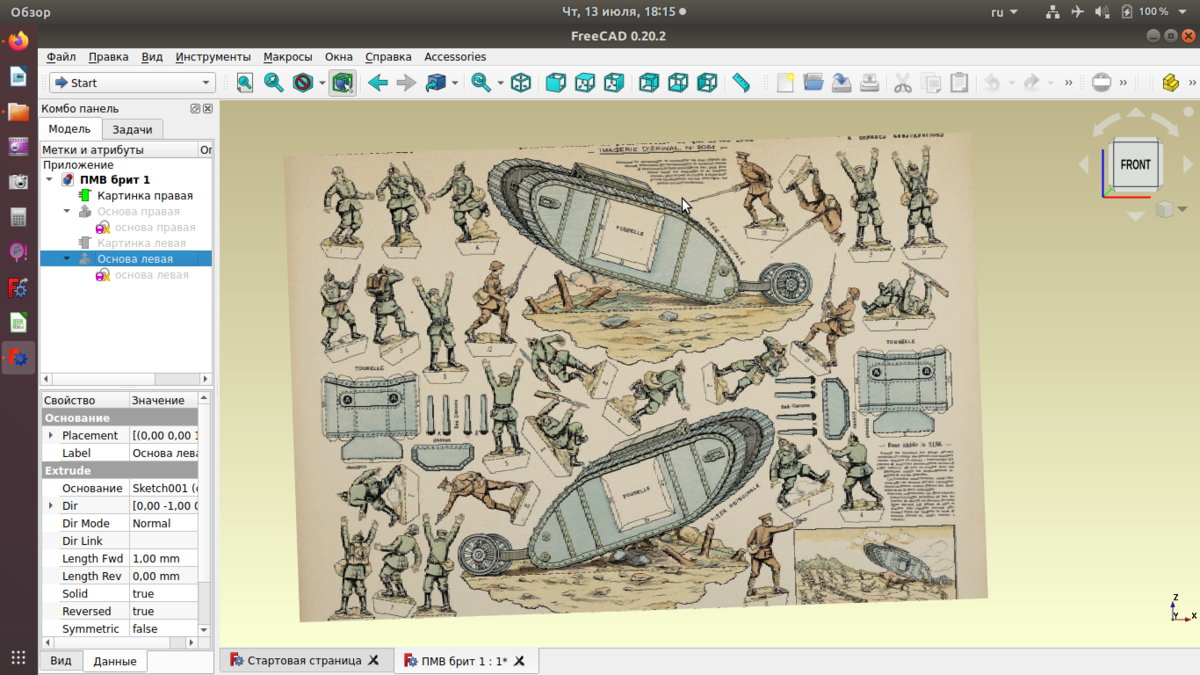This screenshot has width=1200, height=675.
Task: Click the Print icon in toolbar
Action: tap(869, 83)
